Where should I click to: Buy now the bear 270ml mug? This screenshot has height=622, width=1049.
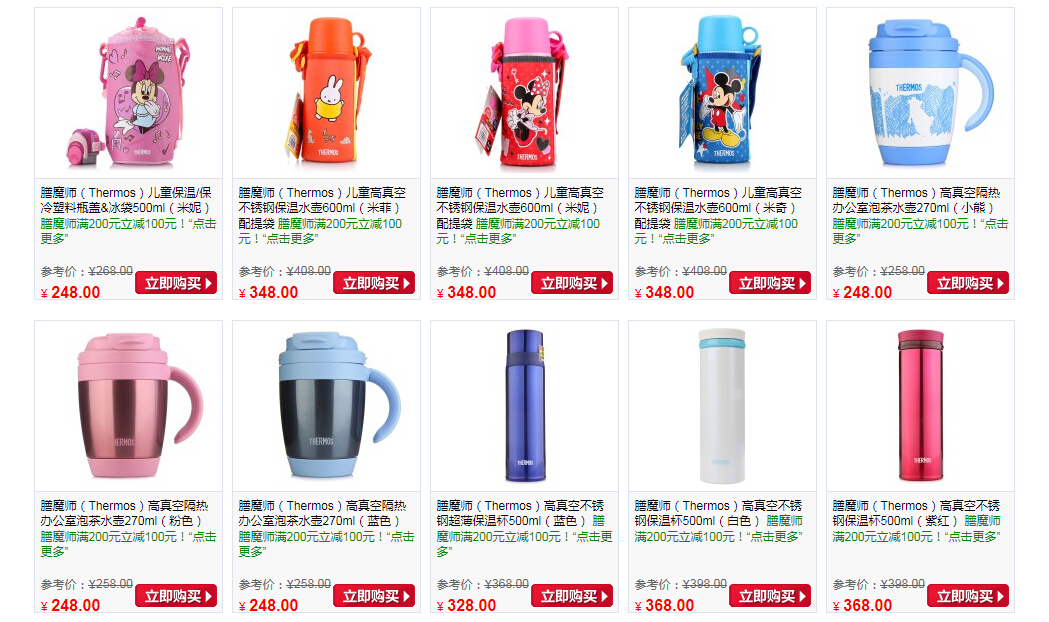tap(968, 283)
